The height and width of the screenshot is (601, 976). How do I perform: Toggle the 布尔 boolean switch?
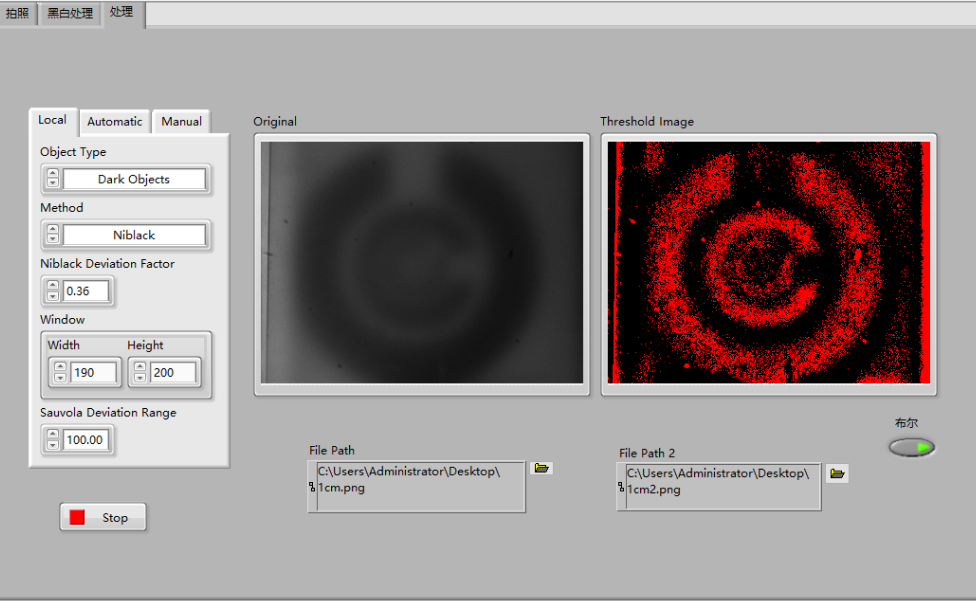(x=912, y=447)
